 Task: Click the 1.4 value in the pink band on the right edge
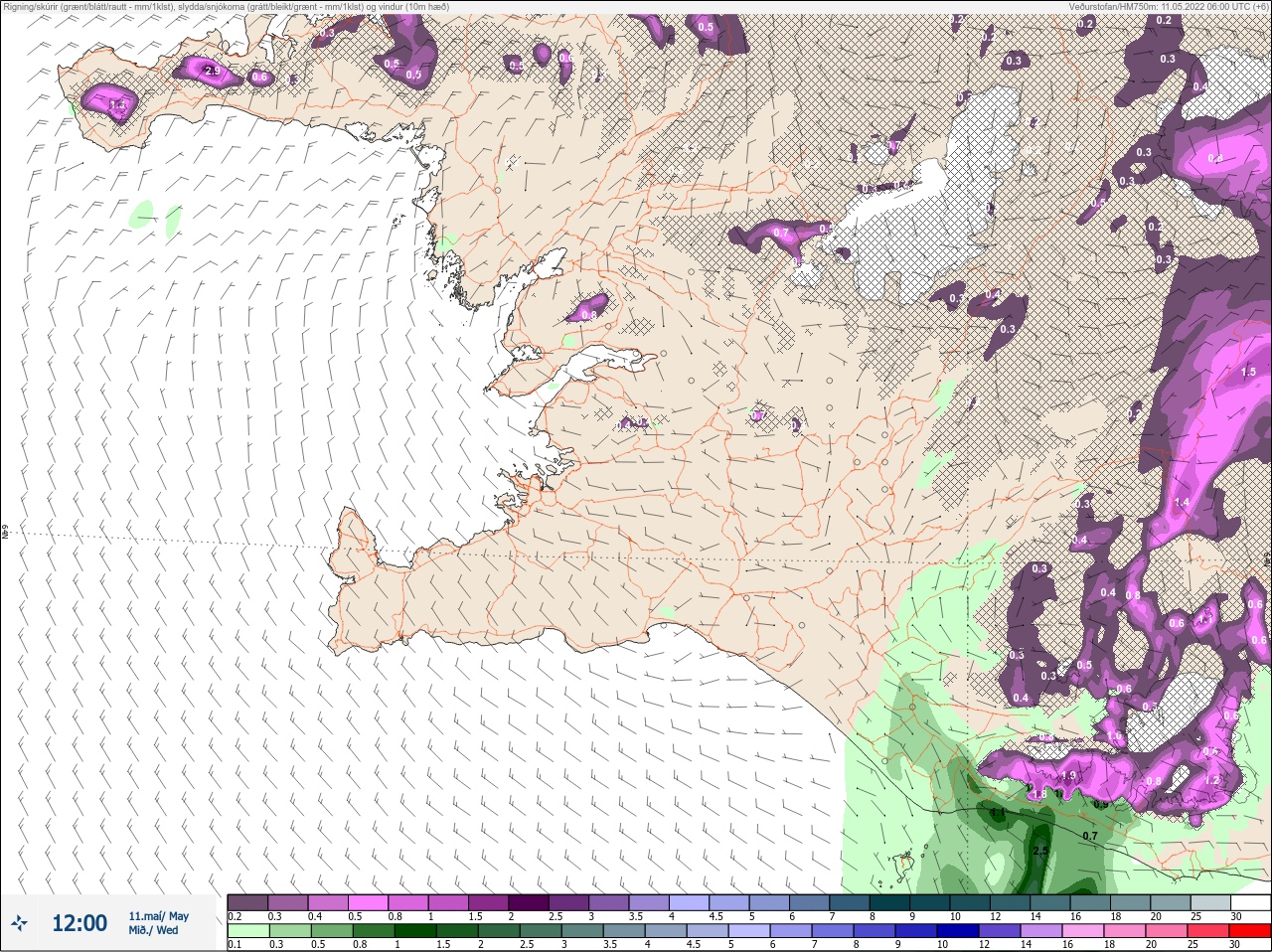1182,503
